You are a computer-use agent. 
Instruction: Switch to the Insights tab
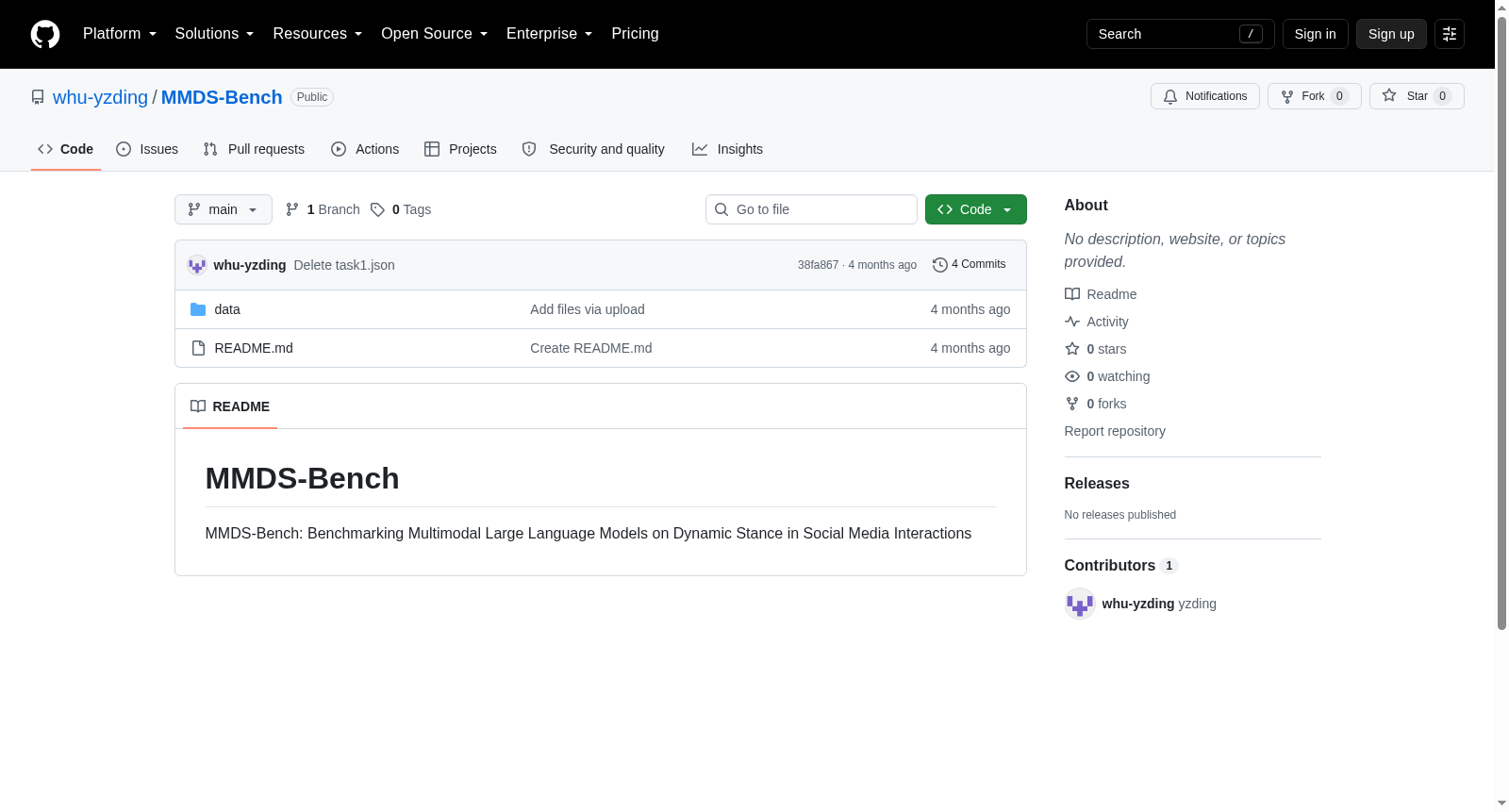pyautogui.click(x=727, y=149)
